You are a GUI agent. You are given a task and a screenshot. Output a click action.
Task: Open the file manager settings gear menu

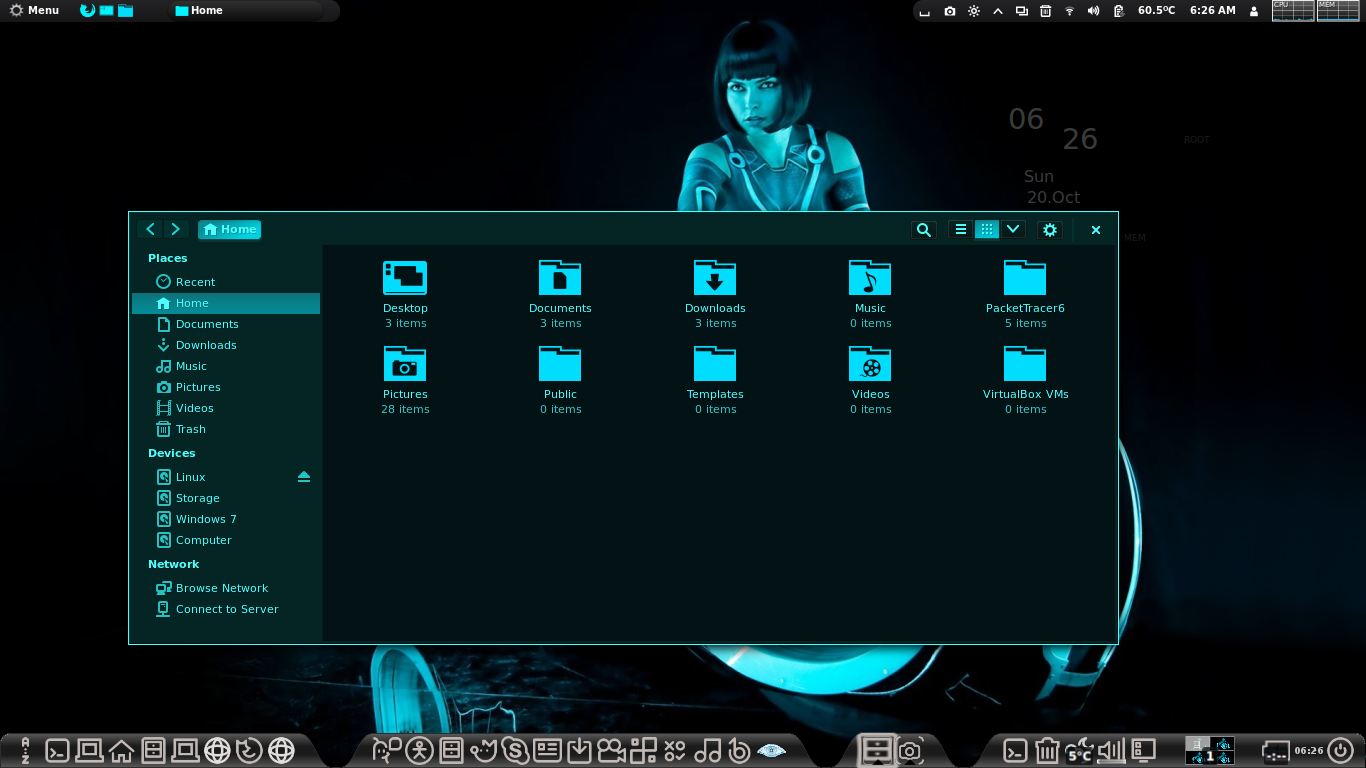pos(1050,229)
